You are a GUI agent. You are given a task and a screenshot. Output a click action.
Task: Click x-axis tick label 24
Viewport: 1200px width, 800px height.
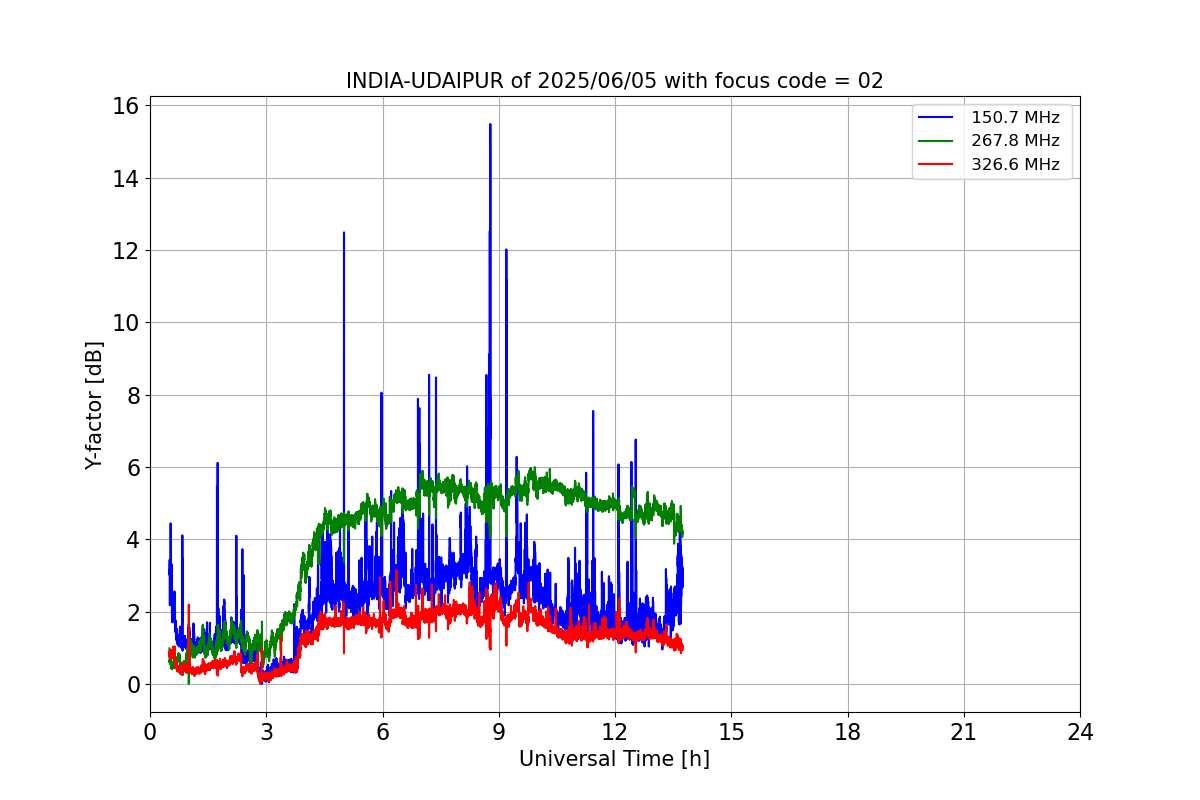(x=1080, y=732)
